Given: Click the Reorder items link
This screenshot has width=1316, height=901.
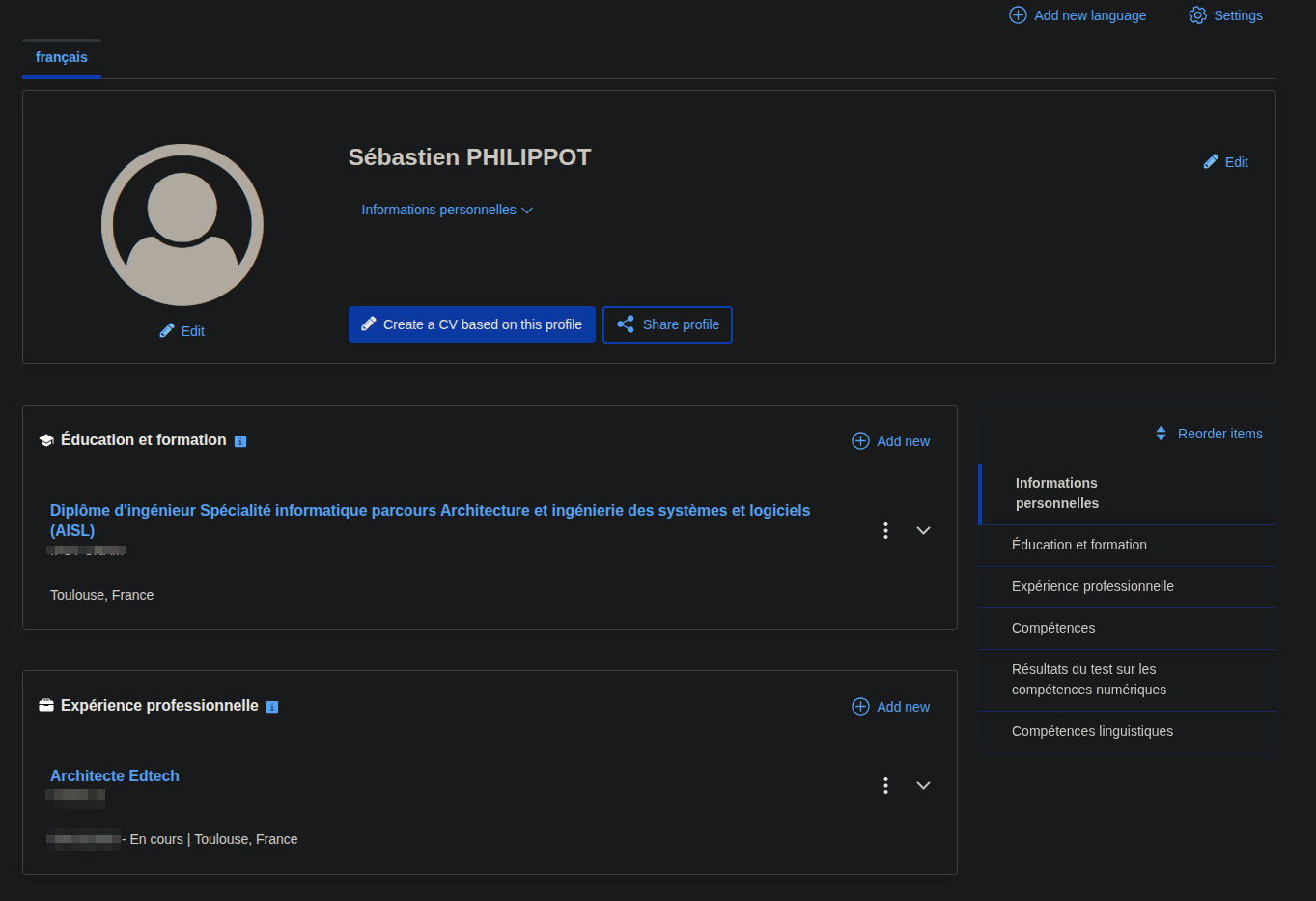Looking at the screenshot, I should point(1209,434).
